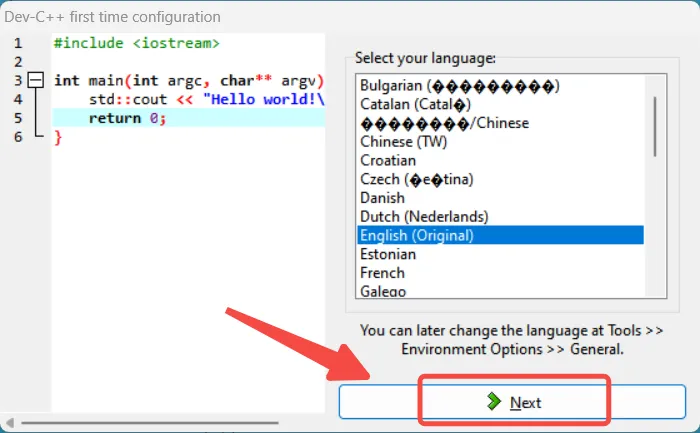Select Catalan in the language list
This screenshot has width=700, height=433.
tap(500, 104)
